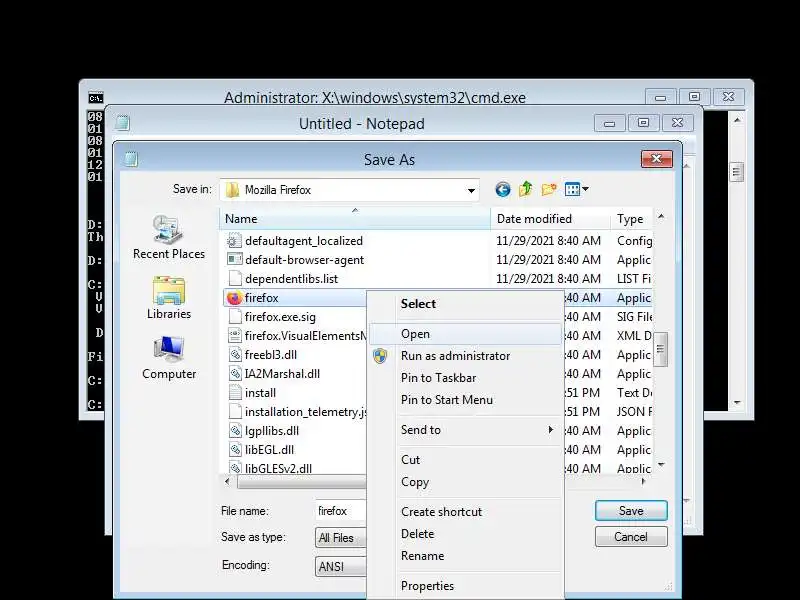The image size is (800, 600).
Task: Click the Config type cell for defaultagent_localized
Action: coord(634,241)
